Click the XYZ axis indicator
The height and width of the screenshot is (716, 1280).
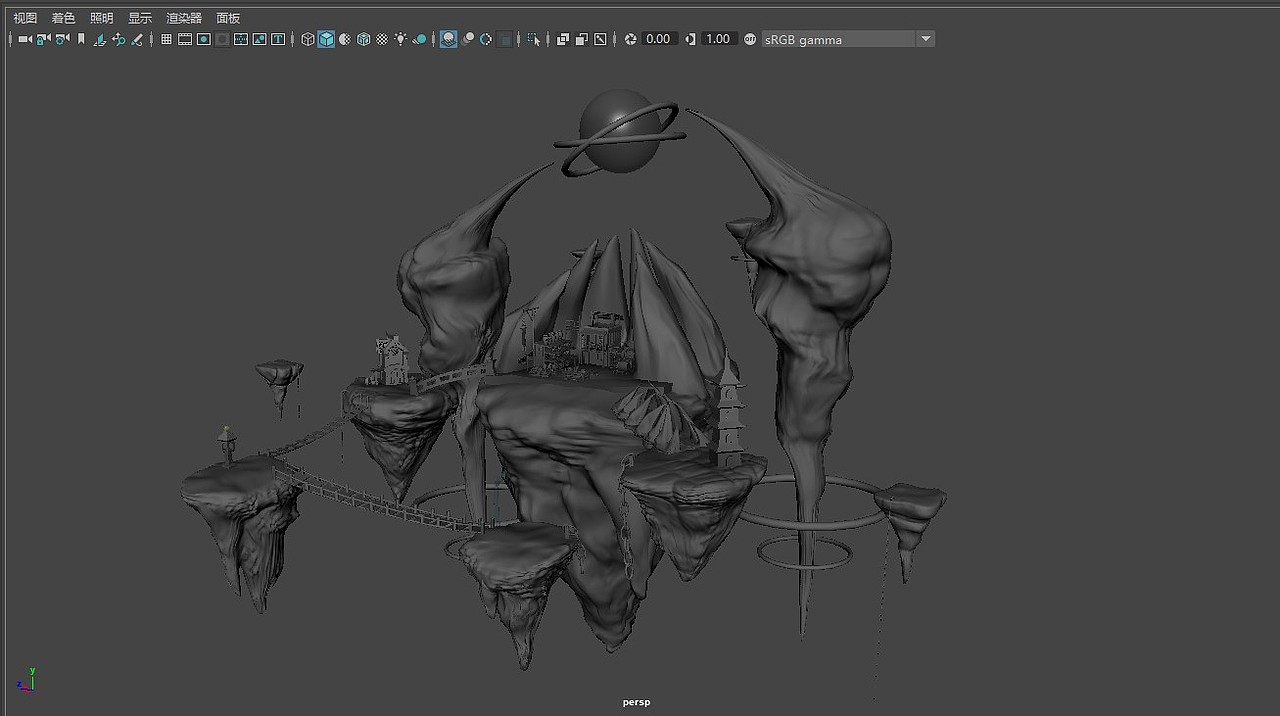27,679
